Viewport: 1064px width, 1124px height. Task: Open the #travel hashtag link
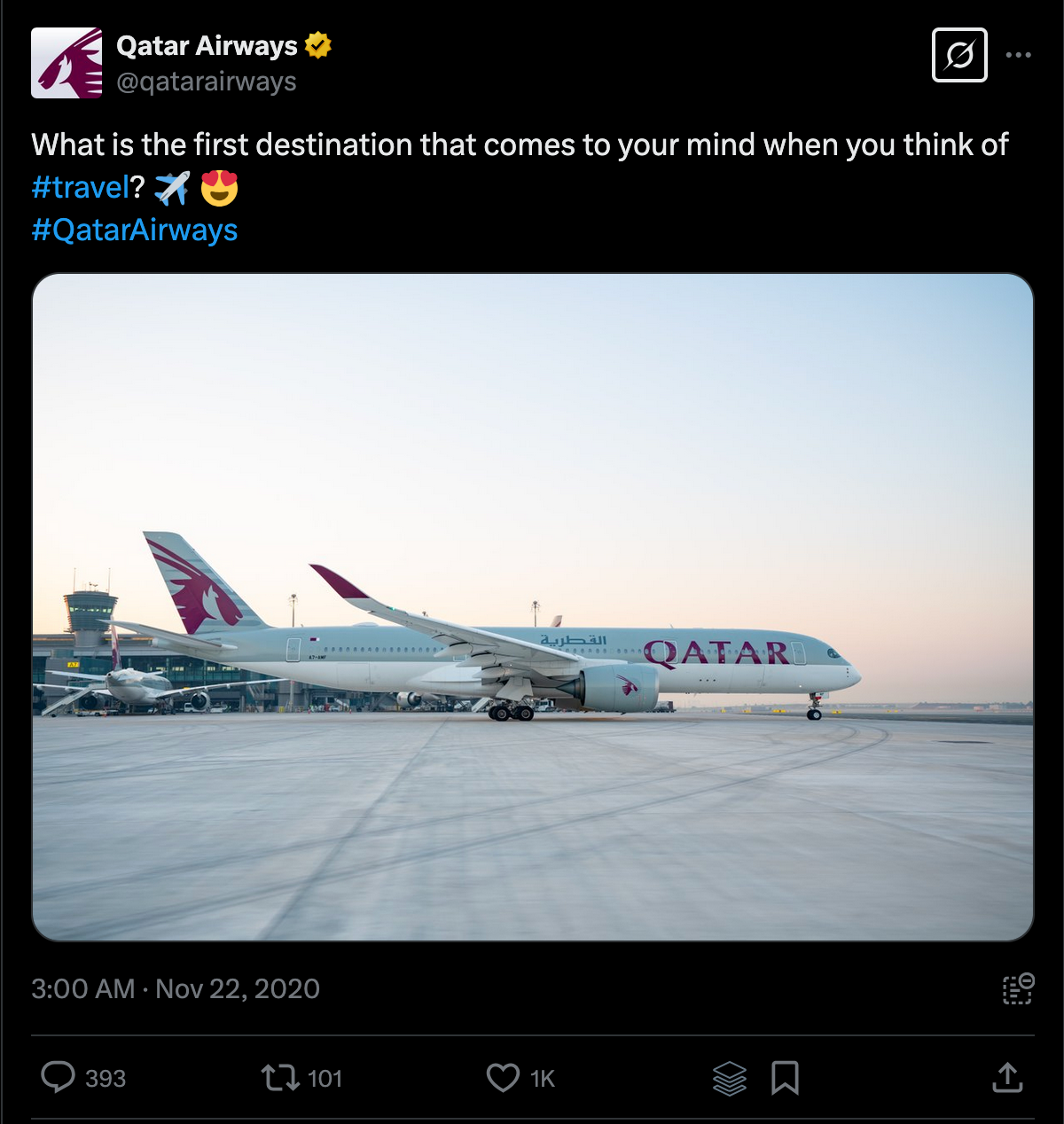(x=81, y=187)
